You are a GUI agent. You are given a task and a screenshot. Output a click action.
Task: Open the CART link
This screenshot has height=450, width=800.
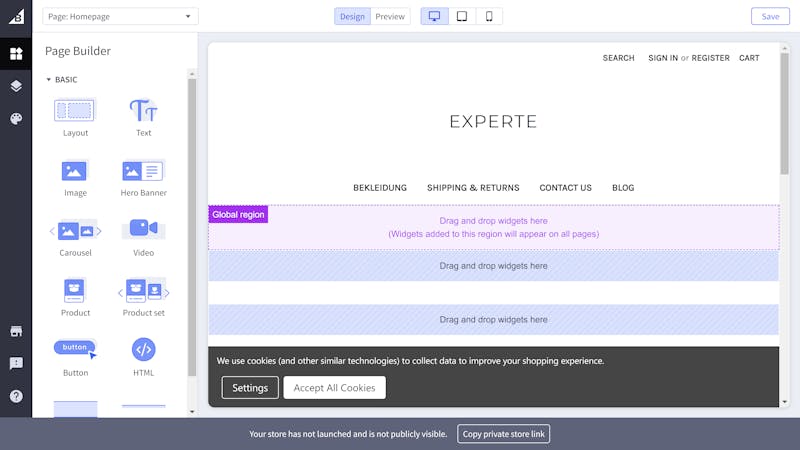(749, 58)
